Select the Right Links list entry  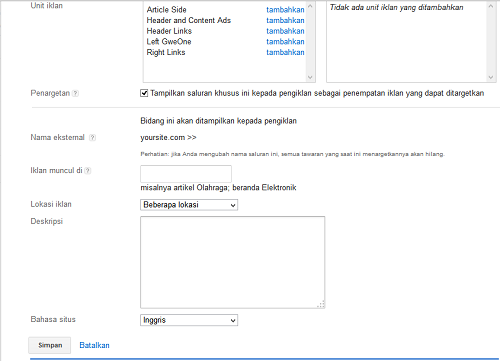coord(166,52)
